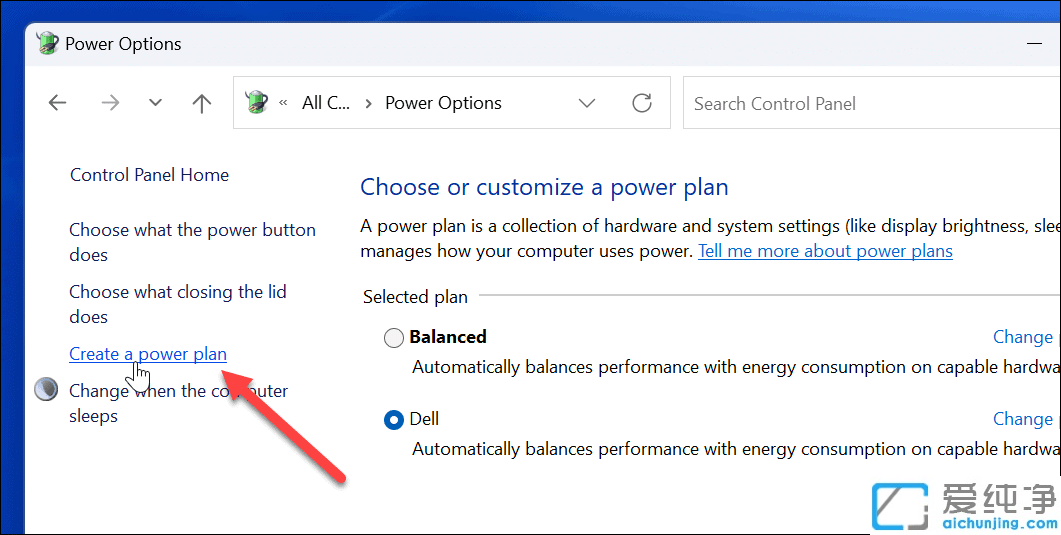1061x535 pixels.
Task: Select the Balanced power plan
Action: click(x=394, y=338)
